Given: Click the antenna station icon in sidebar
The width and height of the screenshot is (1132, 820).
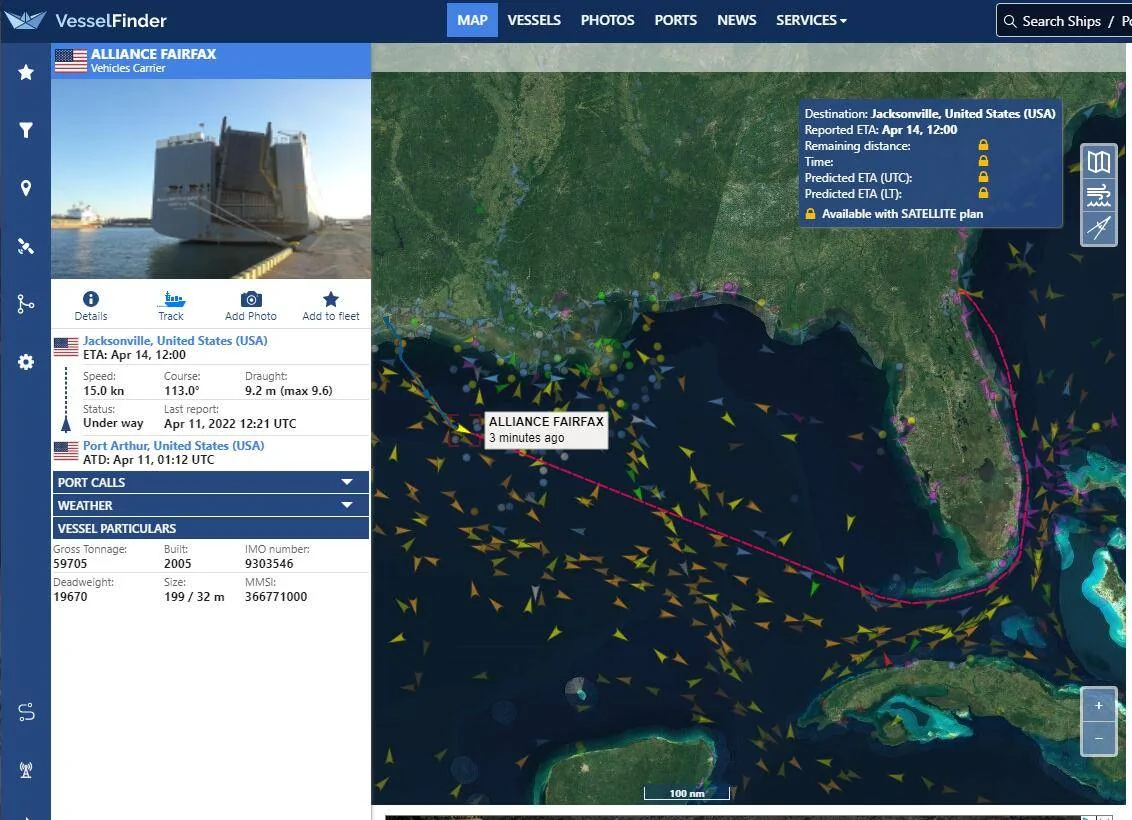Looking at the screenshot, I should click(x=26, y=770).
